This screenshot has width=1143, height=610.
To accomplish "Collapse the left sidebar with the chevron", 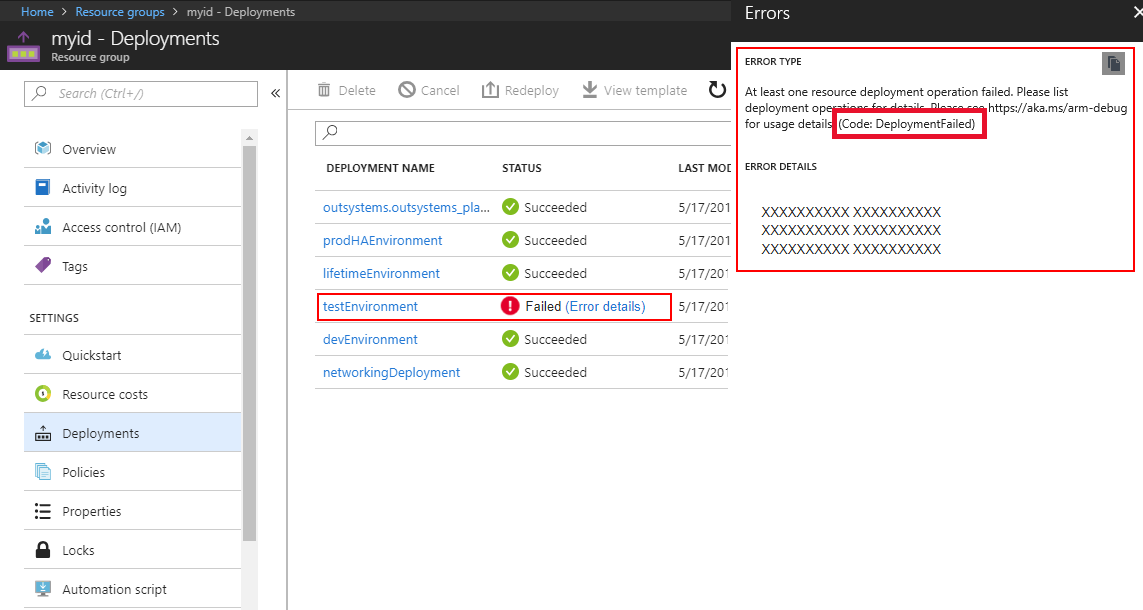I will [276, 91].
